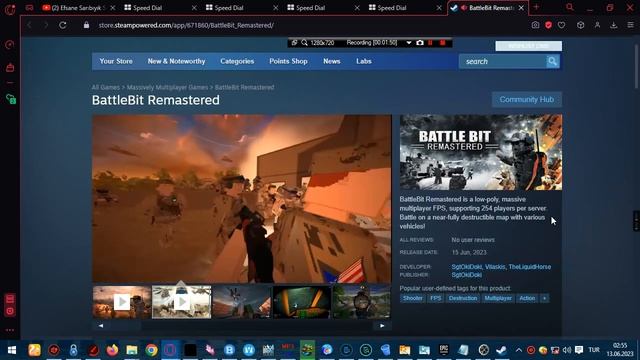Open Google Chrome from the taskbar
Image resolution: width=640 pixels, height=360 pixels.
[151, 350]
